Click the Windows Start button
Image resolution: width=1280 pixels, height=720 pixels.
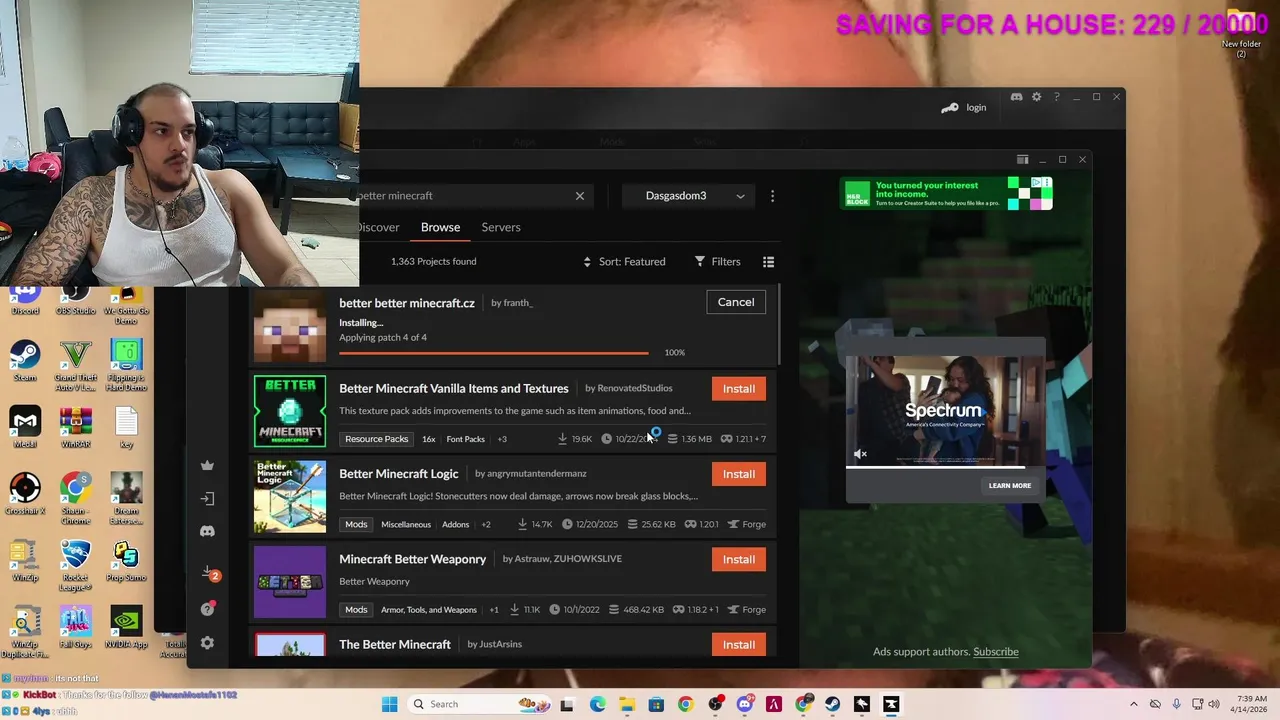389,704
